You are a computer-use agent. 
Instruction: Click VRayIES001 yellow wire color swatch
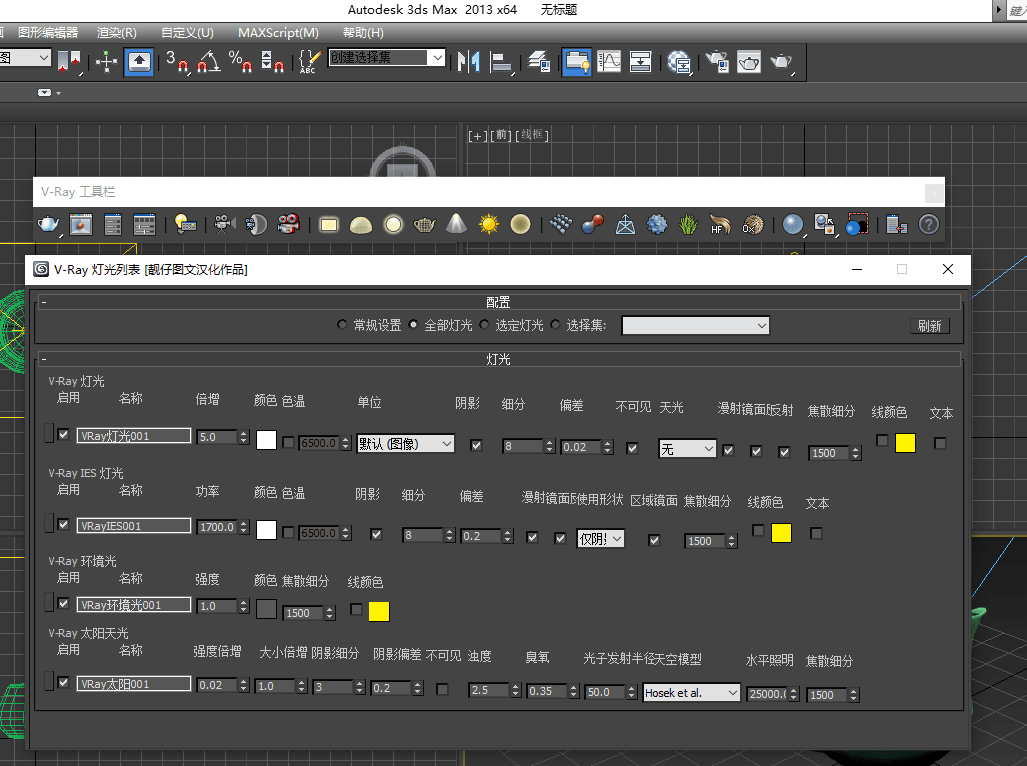pyautogui.click(x=781, y=533)
